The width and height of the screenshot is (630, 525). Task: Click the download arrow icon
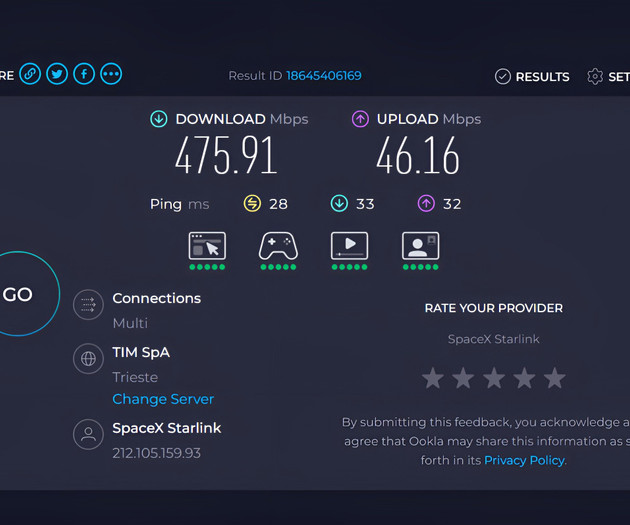coord(159,119)
